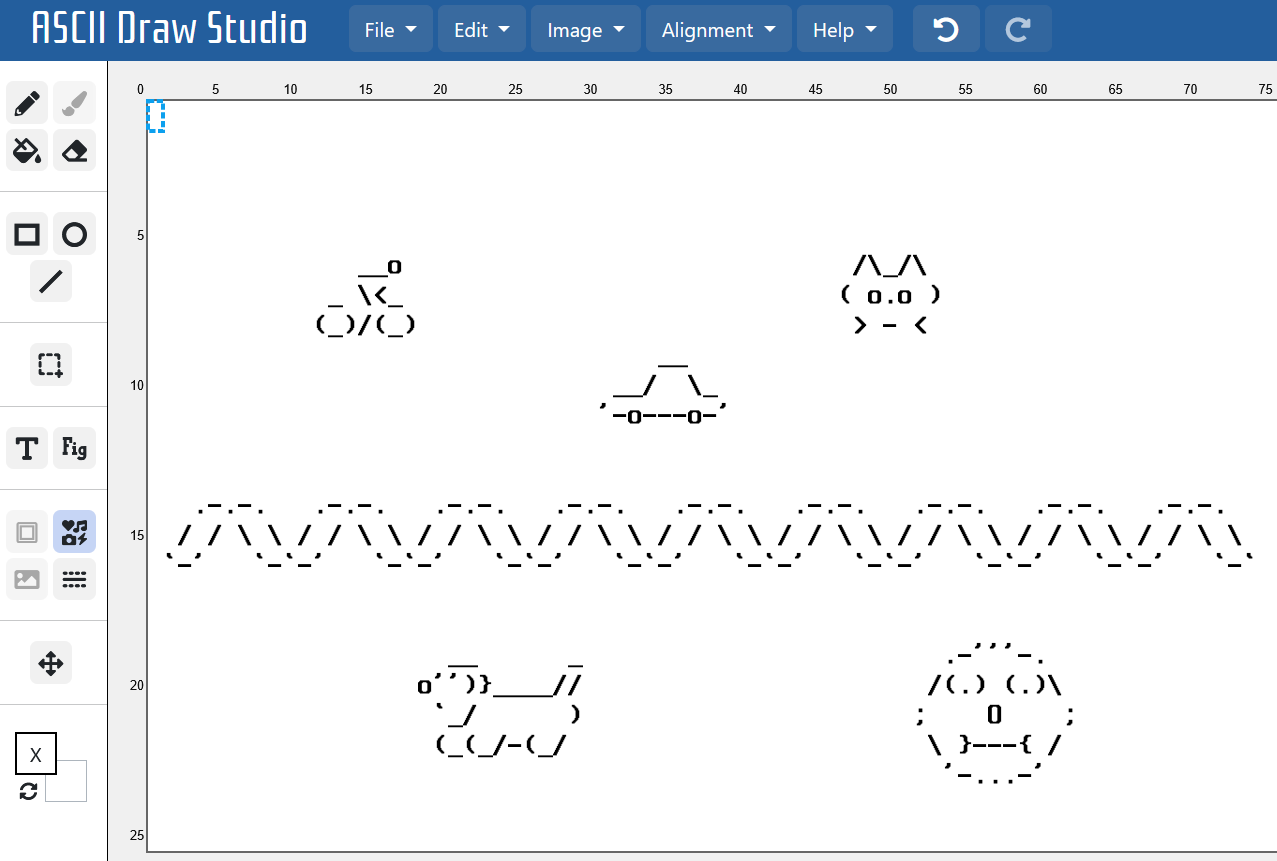Expand the Alignment dropdown
1277x861 pixels.
click(x=718, y=30)
